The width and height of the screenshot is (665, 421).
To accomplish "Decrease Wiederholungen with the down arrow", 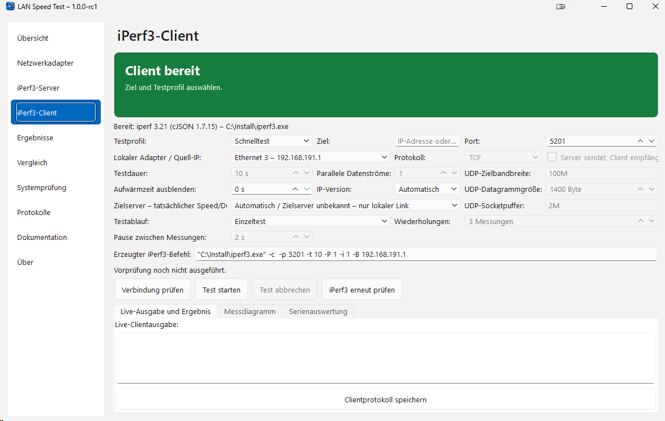I will click(651, 221).
